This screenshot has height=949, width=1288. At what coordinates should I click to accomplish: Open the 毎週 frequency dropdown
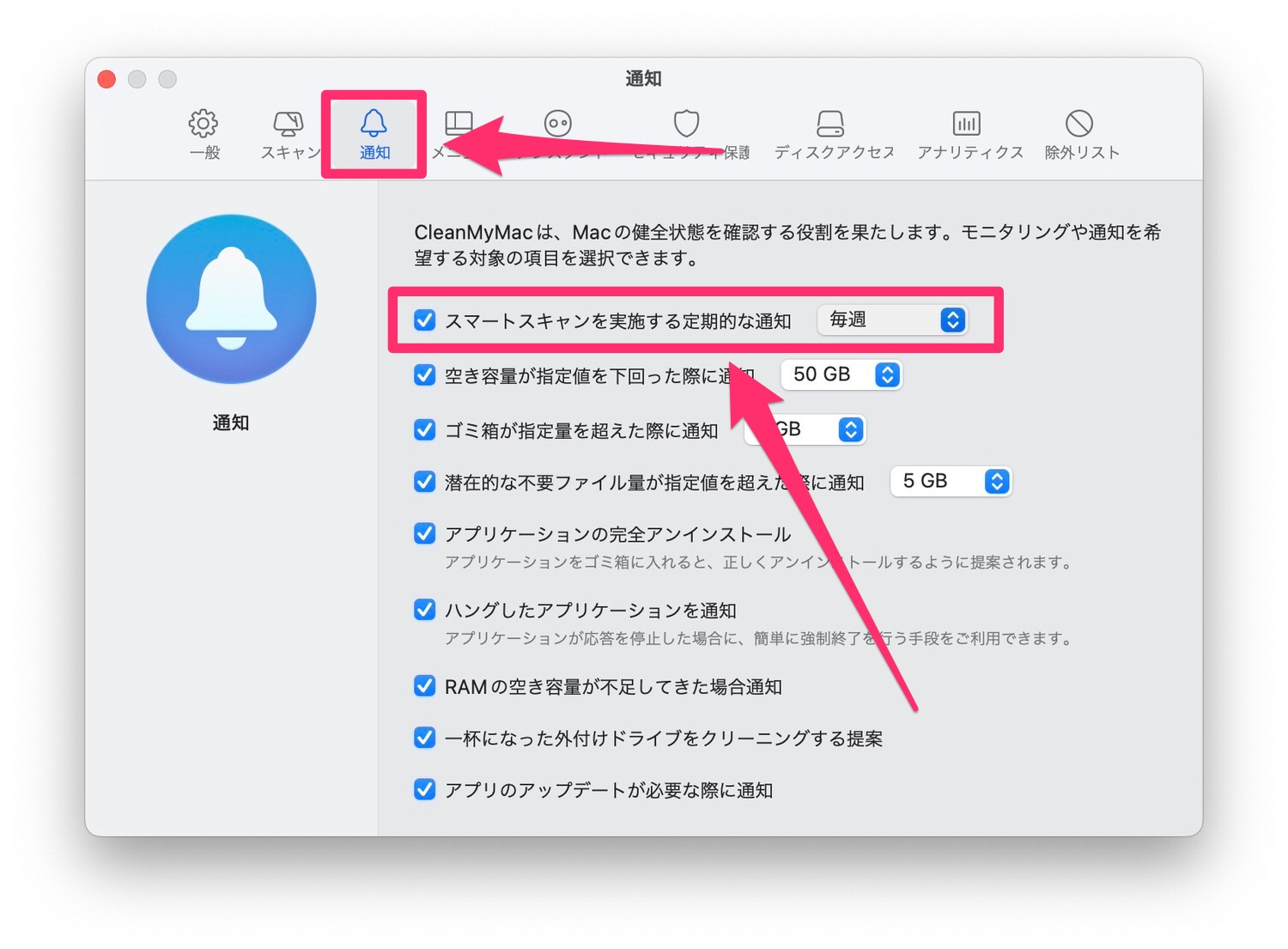point(892,319)
